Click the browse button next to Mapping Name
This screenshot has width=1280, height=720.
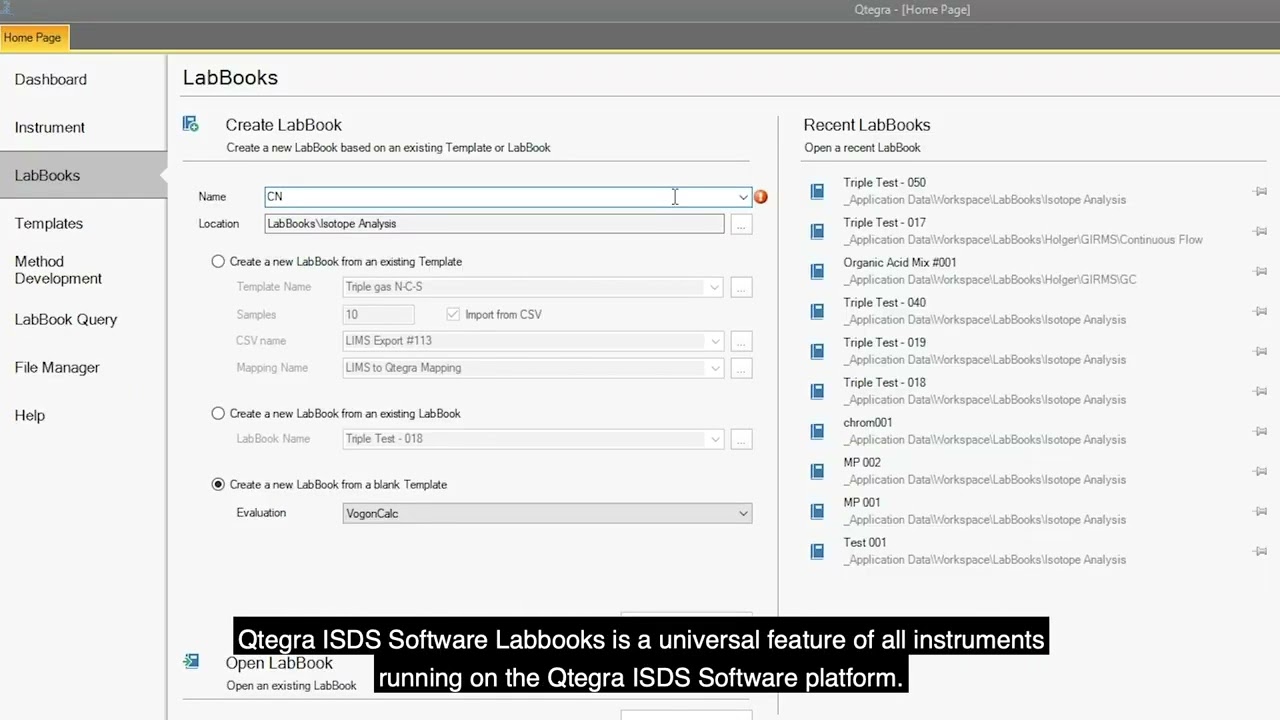coord(741,369)
